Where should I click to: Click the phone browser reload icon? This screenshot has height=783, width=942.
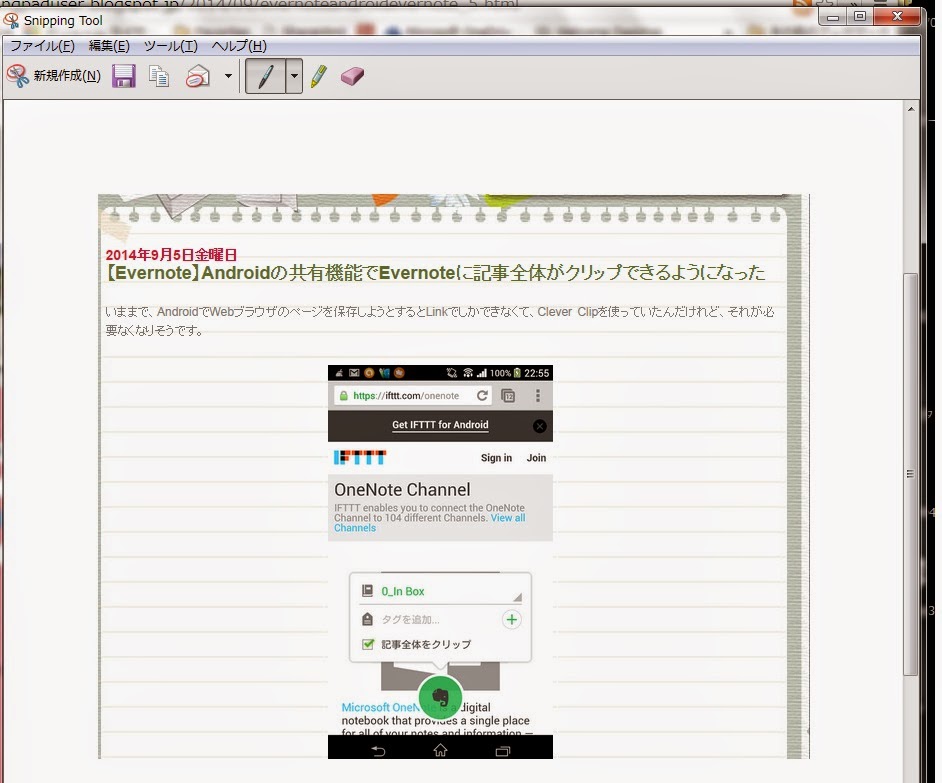482,395
